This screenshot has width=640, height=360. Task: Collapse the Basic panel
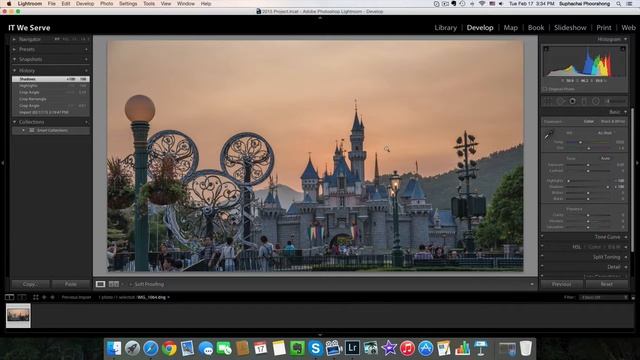click(x=625, y=112)
